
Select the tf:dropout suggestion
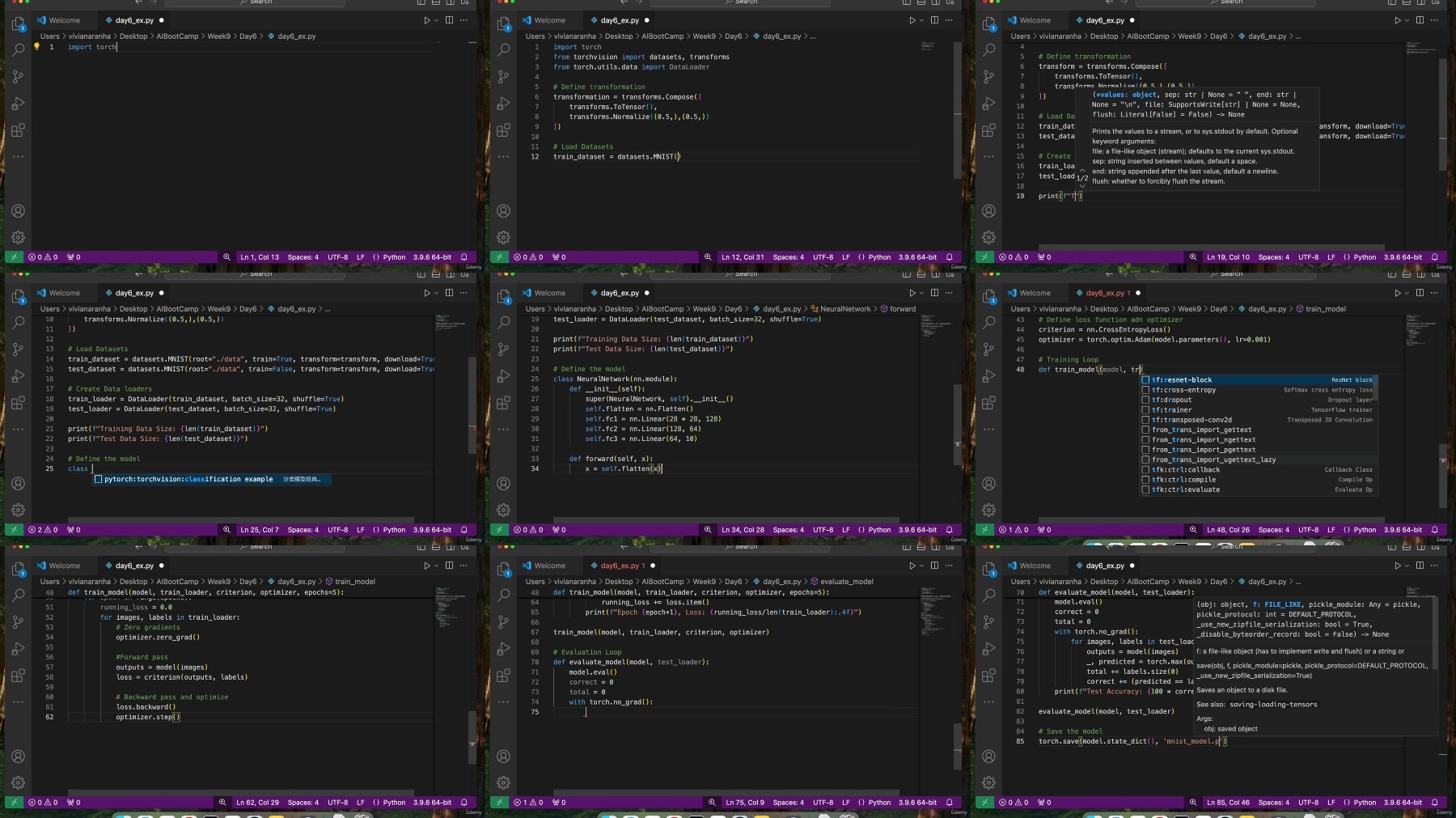click(x=1258, y=400)
